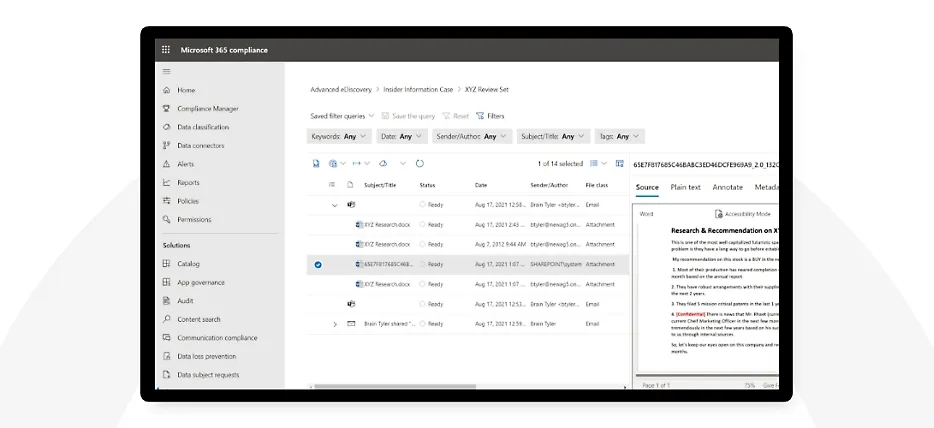Click the Filters button

coord(490,116)
